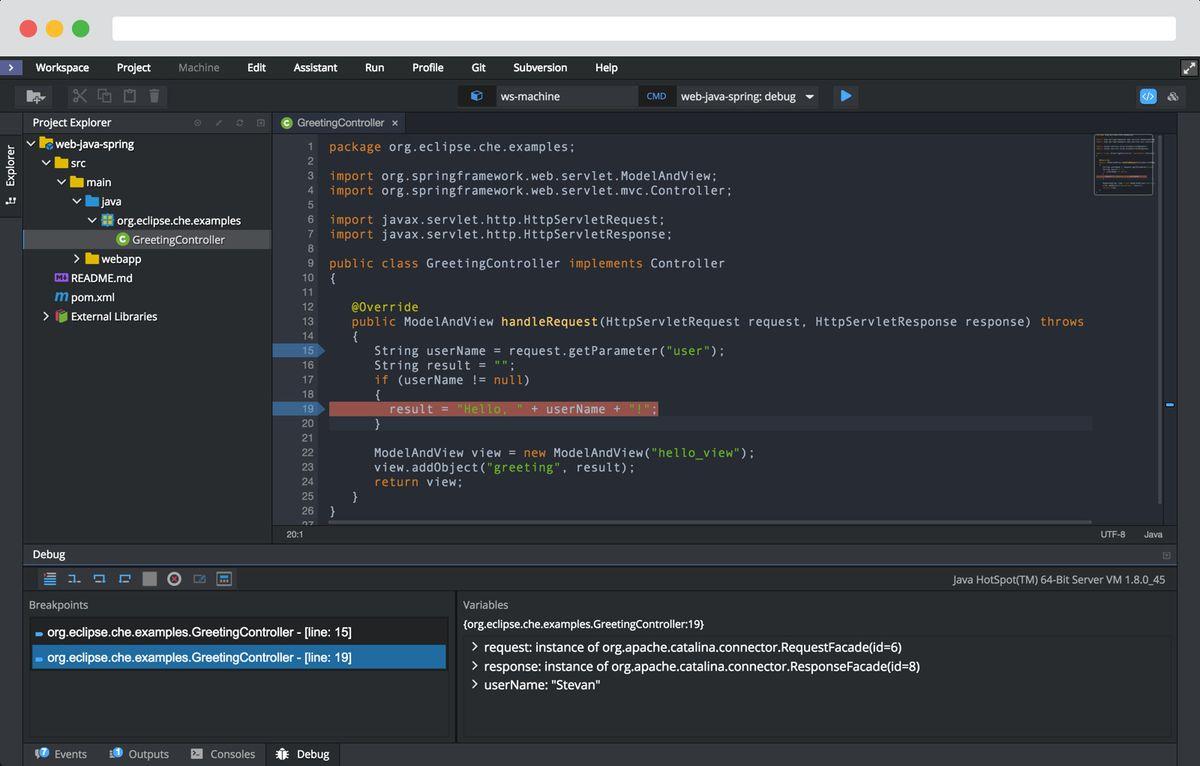Toggle fullscreen with the expand arrows icon
The height and width of the screenshot is (766, 1200).
(x=1189, y=68)
